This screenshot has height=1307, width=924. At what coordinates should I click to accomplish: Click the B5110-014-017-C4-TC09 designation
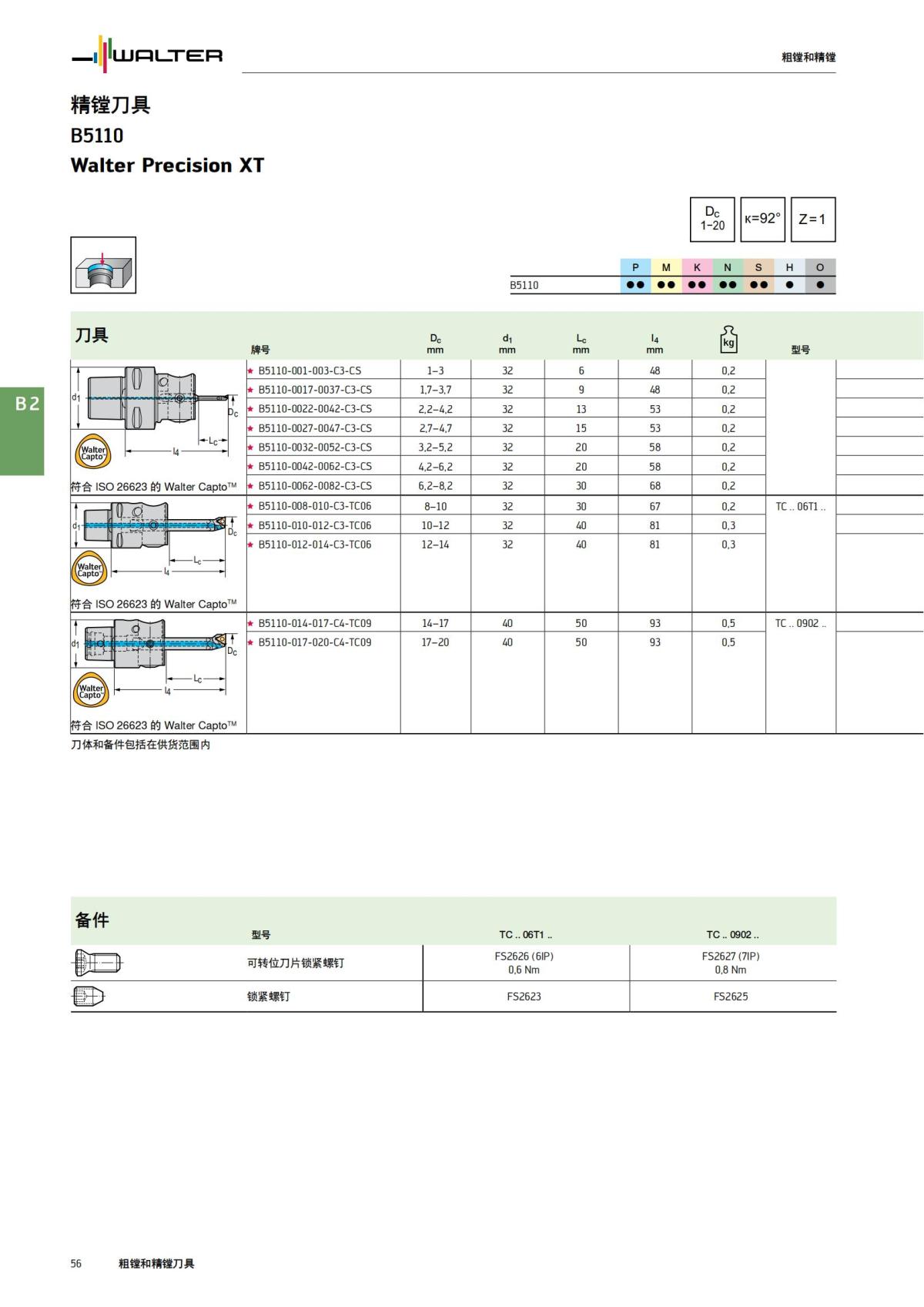[x=315, y=623]
